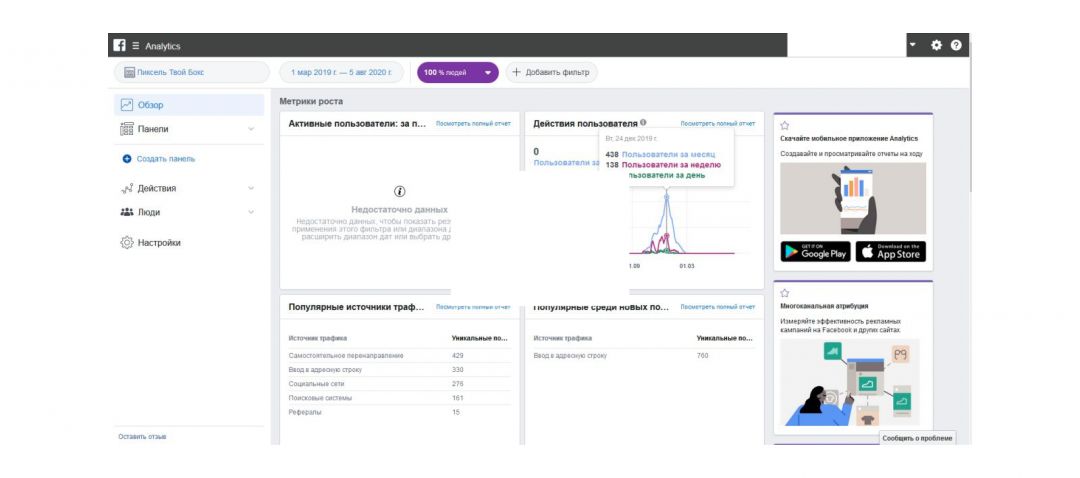Click the gear icon next to Настройки

(127, 242)
